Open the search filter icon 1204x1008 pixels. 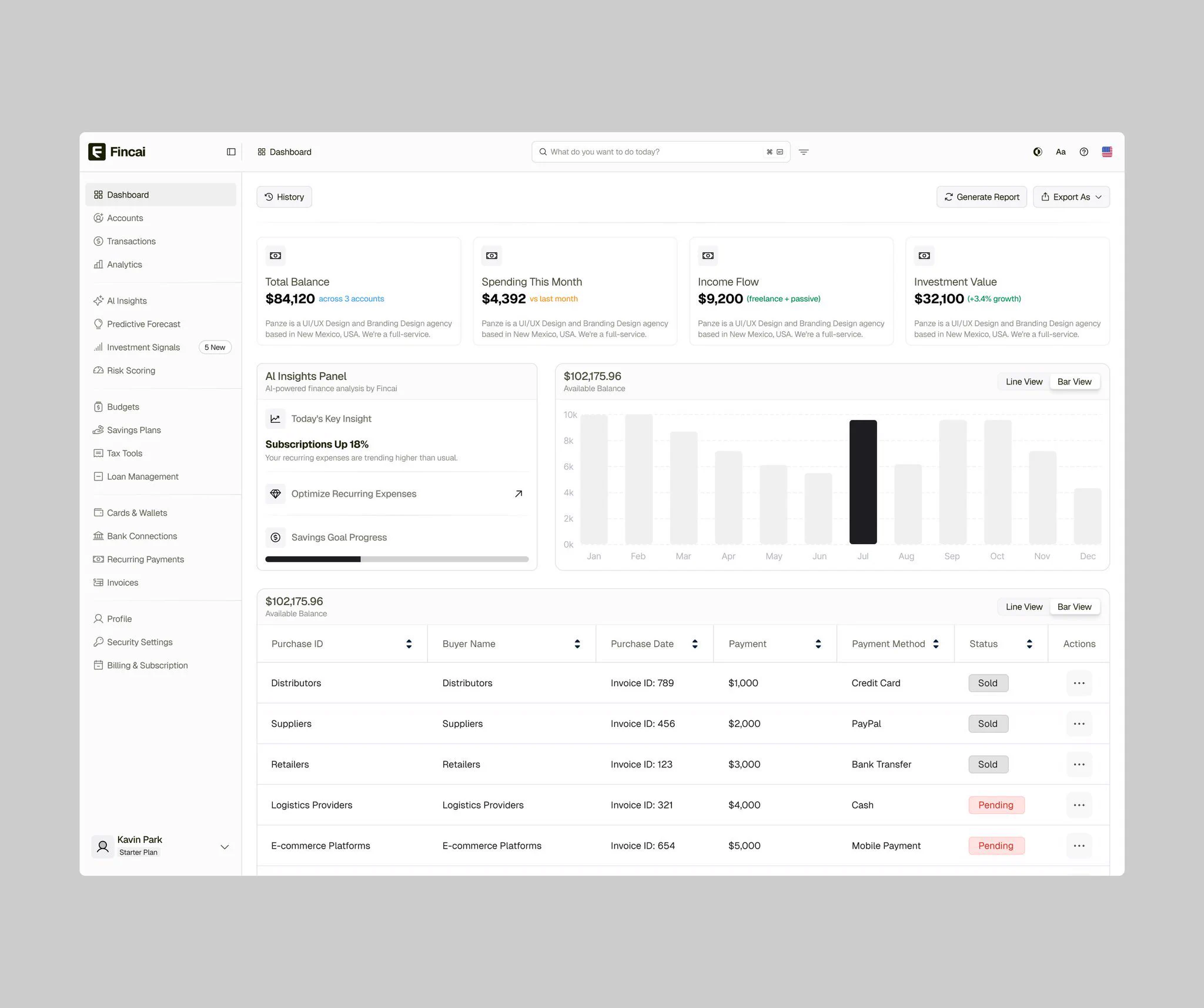tap(804, 152)
